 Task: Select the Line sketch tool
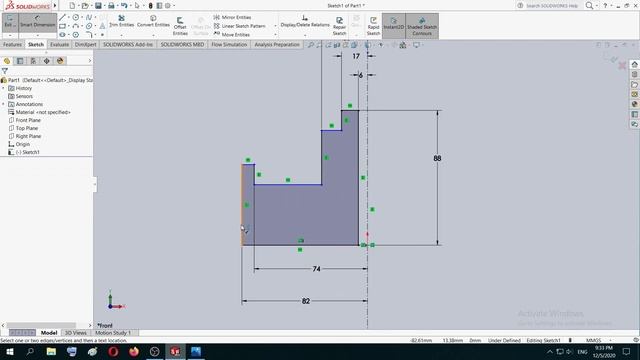(62, 17)
